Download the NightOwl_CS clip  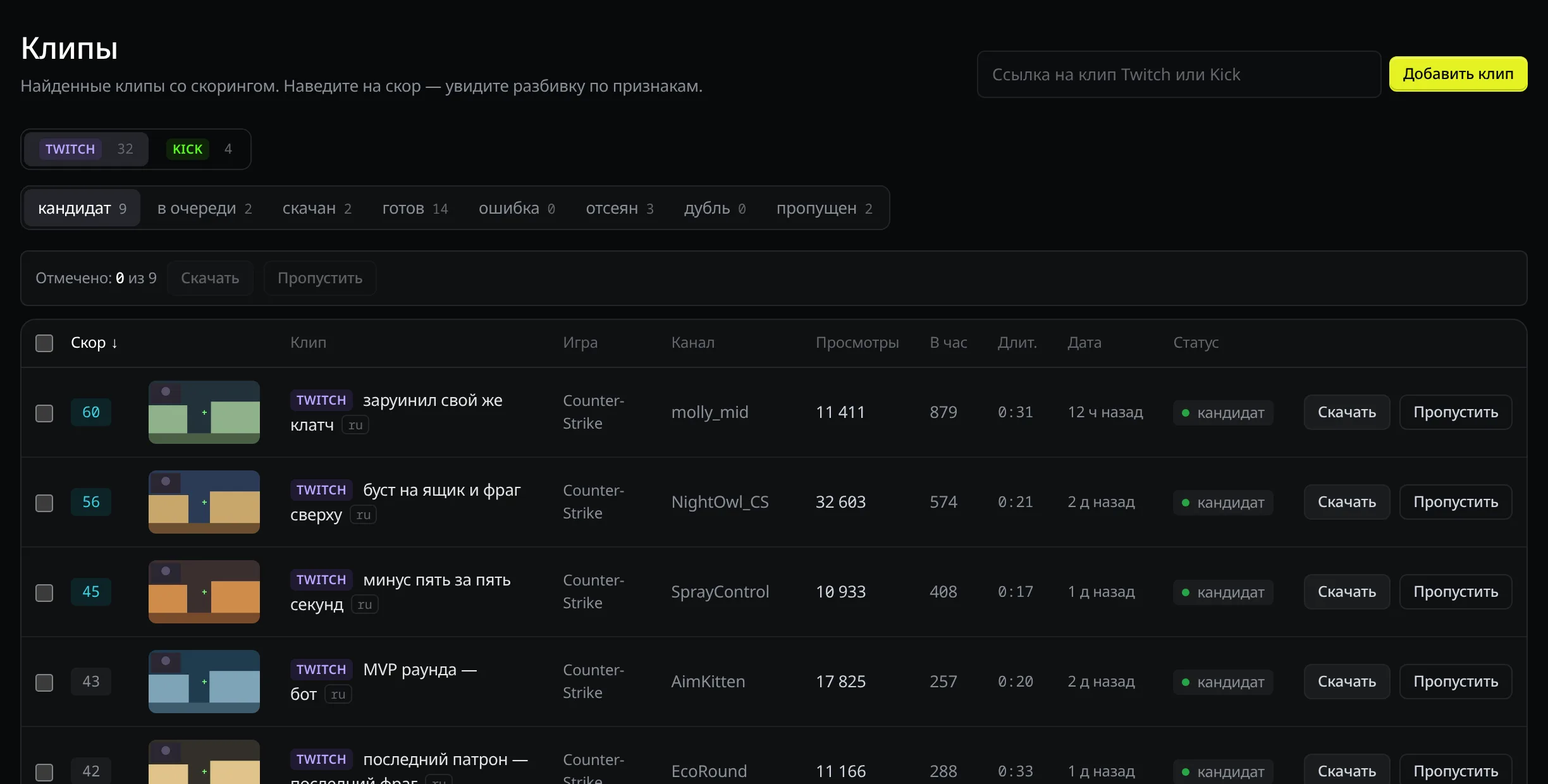1347,502
